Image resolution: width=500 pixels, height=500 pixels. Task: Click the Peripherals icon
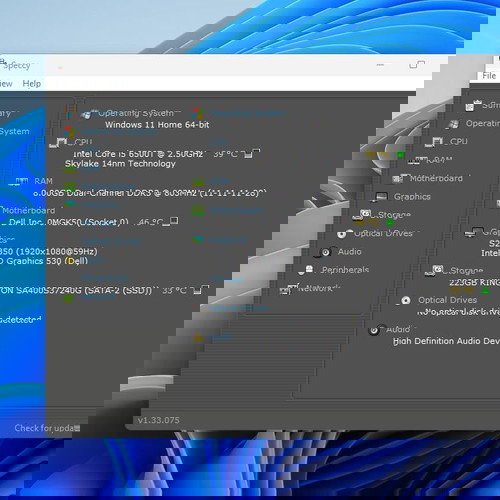[x=306, y=270]
